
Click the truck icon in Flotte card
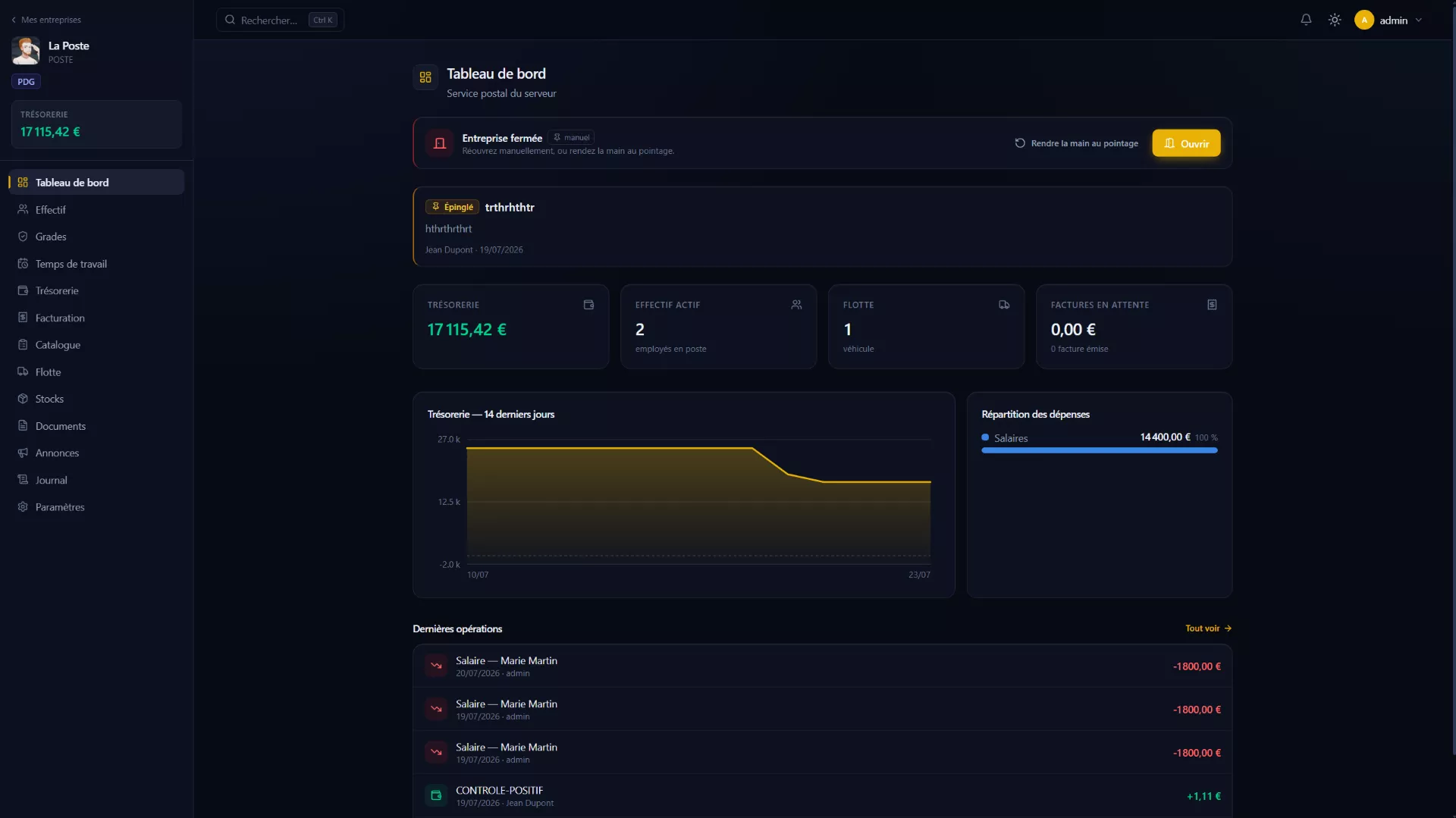click(x=1004, y=305)
